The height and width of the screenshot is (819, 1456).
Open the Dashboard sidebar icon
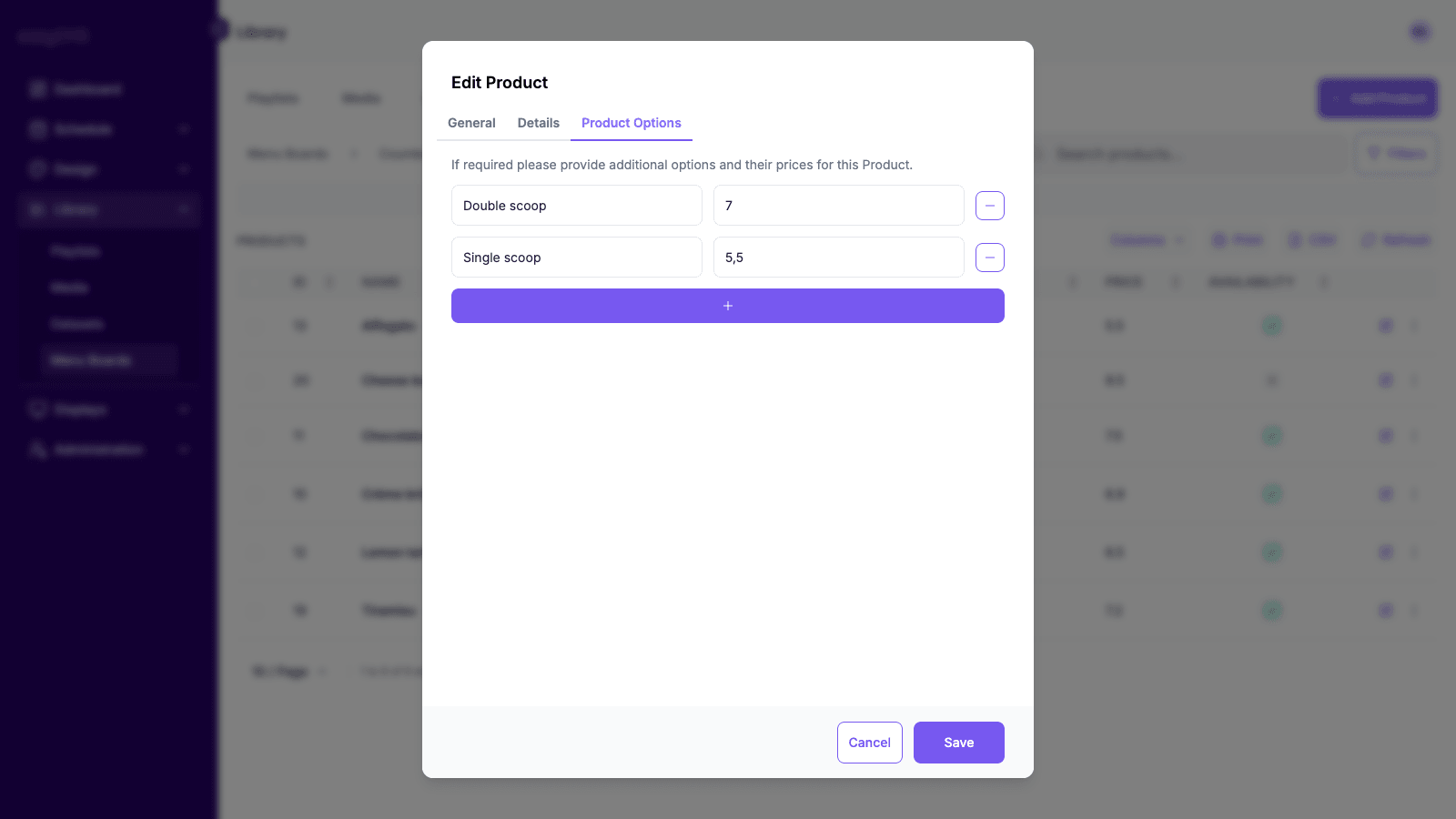pyautogui.click(x=38, y=89)
